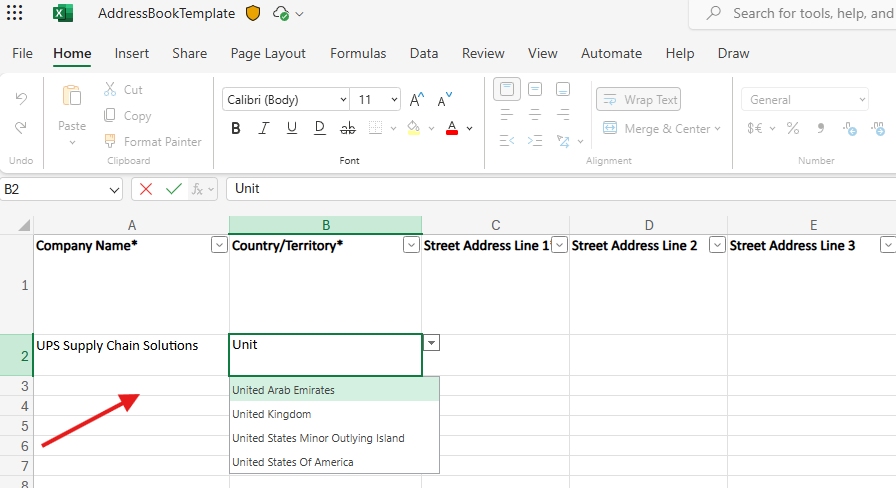Open the Draw tab
Image resolution: width=896 pixels, height=488 pixels.
733,53
